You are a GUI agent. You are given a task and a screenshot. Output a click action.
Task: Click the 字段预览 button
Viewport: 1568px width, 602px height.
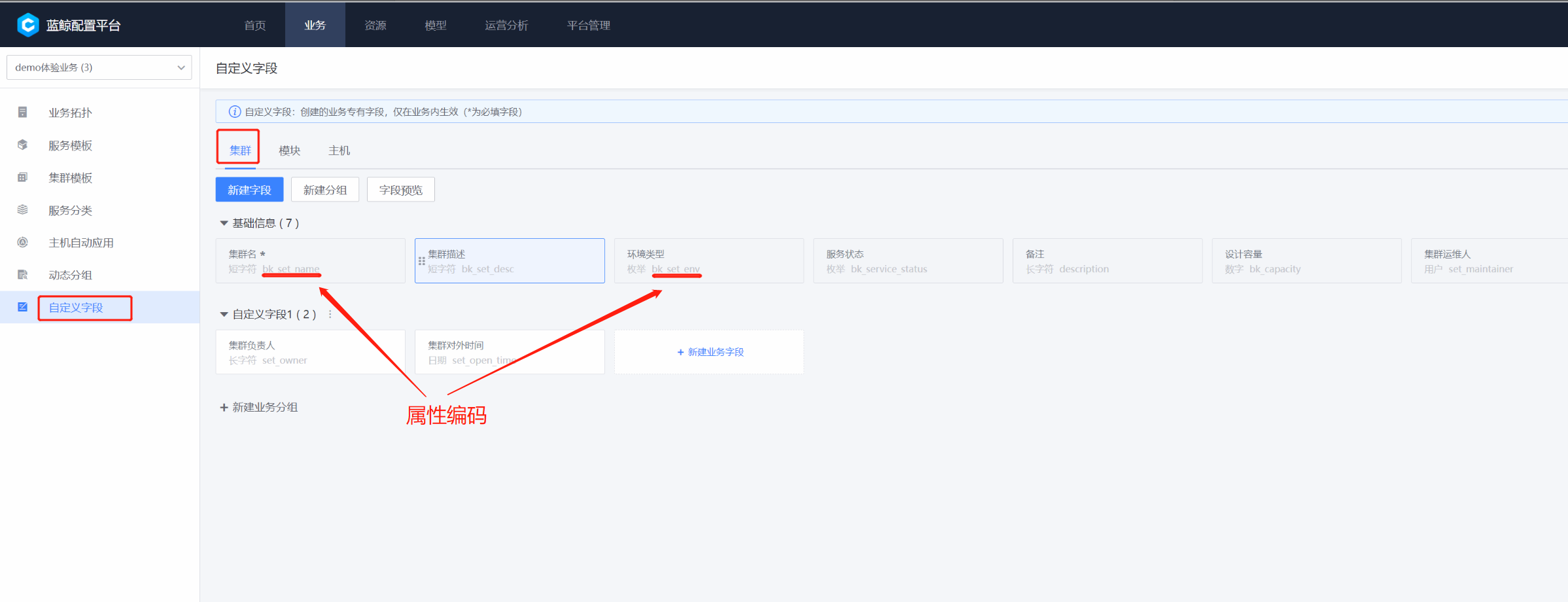point(401,190)
